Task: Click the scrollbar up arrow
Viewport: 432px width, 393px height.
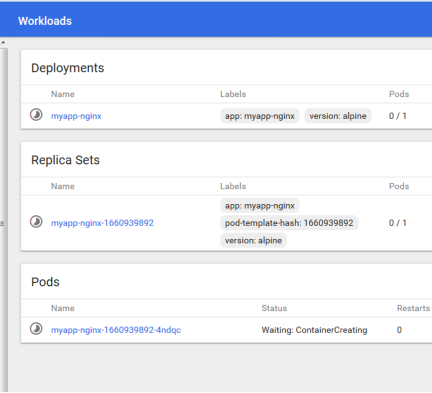Action: pyautogui.click(x=3, y=43)
